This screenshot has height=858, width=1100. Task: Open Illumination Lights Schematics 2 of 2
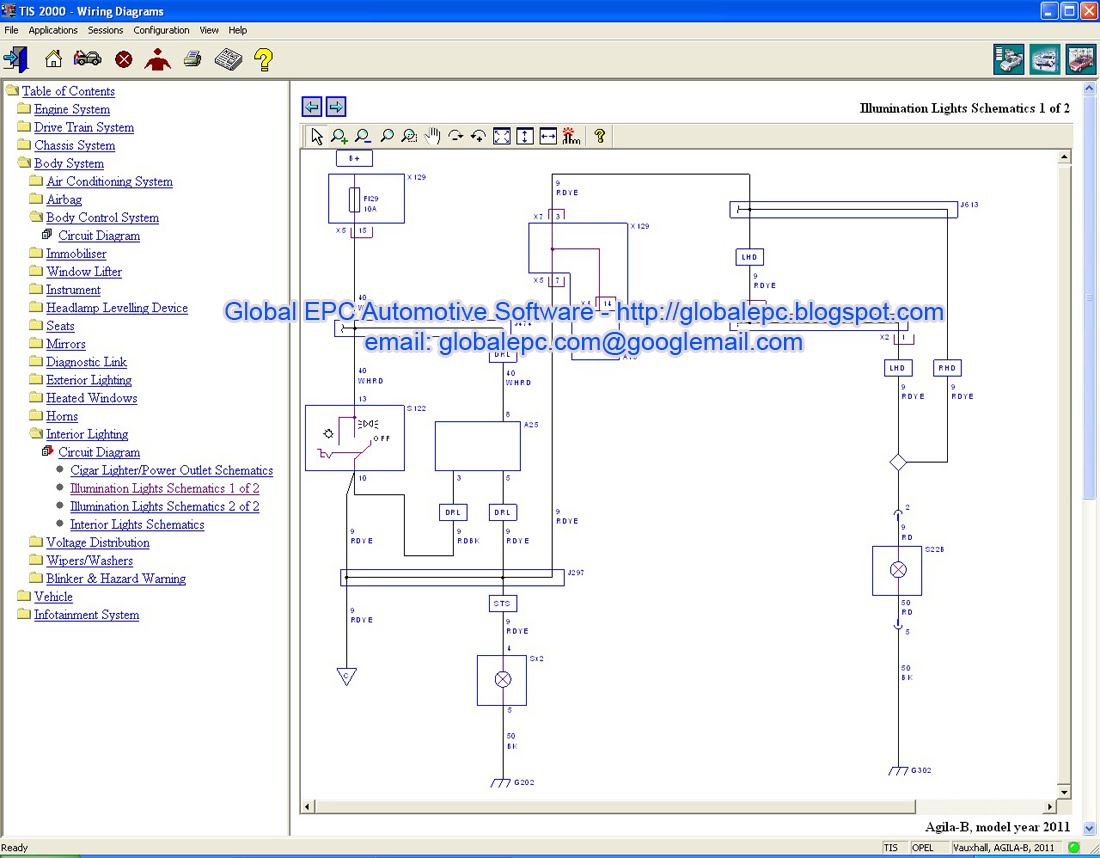click(x=165, y=507)
